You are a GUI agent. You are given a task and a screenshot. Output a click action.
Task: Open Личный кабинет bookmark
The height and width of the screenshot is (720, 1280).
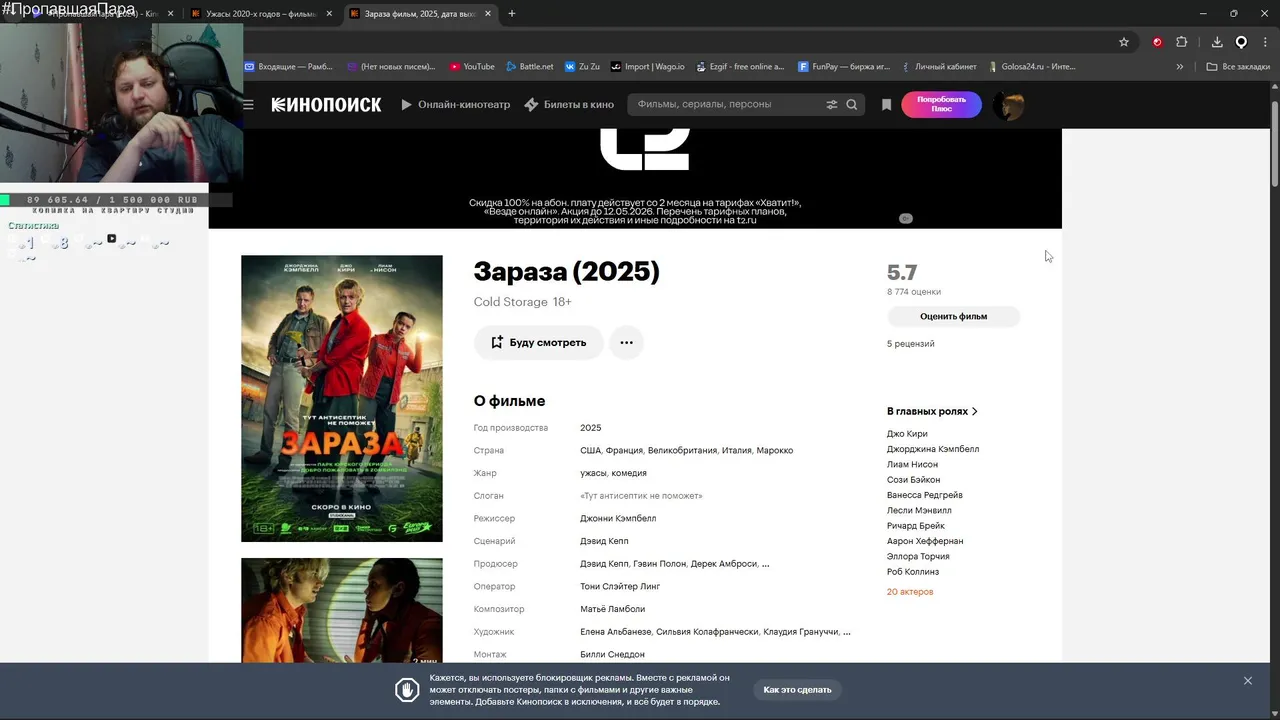click(x=938, y=67)
